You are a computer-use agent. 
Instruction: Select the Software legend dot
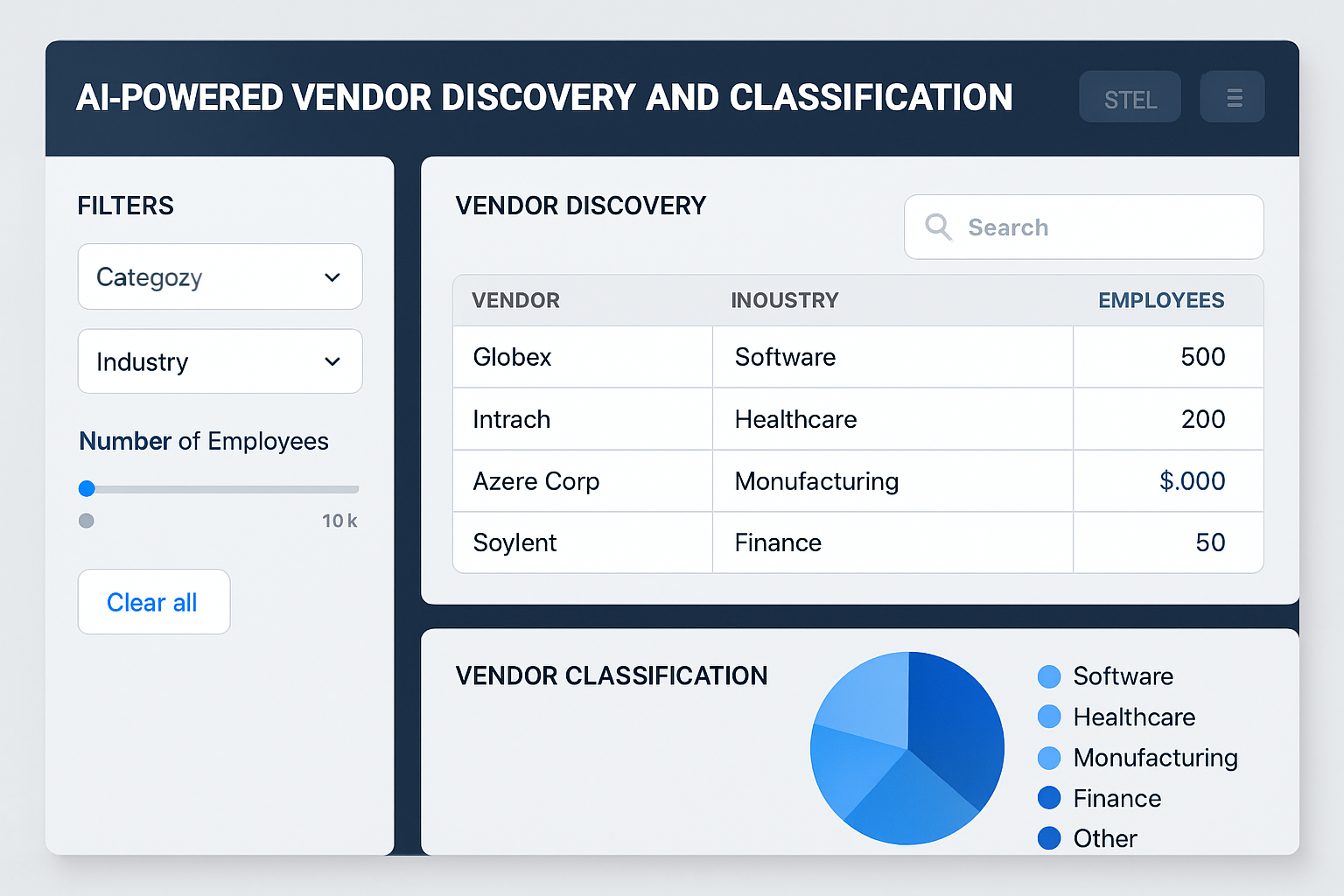1048,676
